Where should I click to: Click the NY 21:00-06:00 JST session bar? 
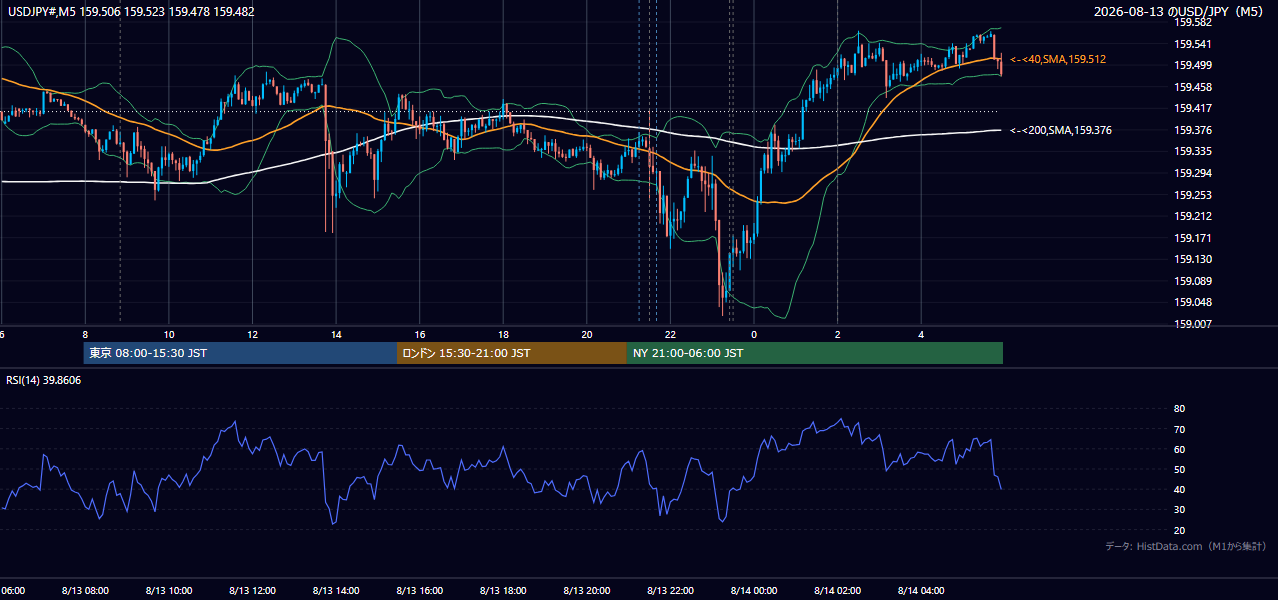tap(815, 353)
